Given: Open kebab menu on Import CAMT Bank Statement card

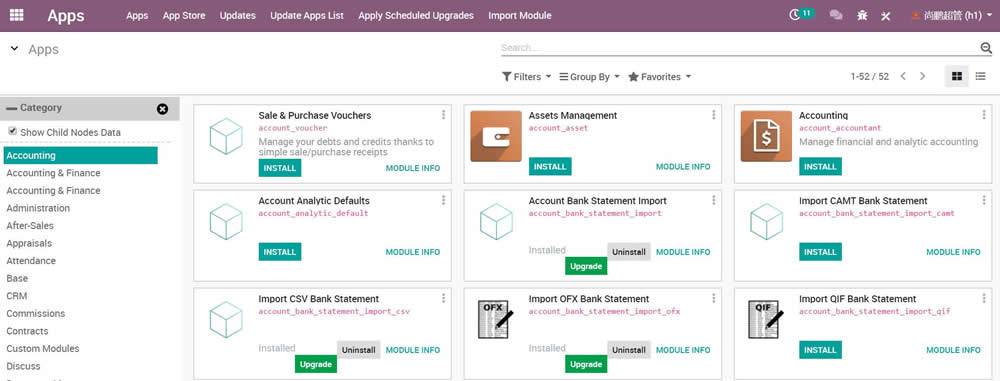Looking at the screenshot, I should [984, 200].
